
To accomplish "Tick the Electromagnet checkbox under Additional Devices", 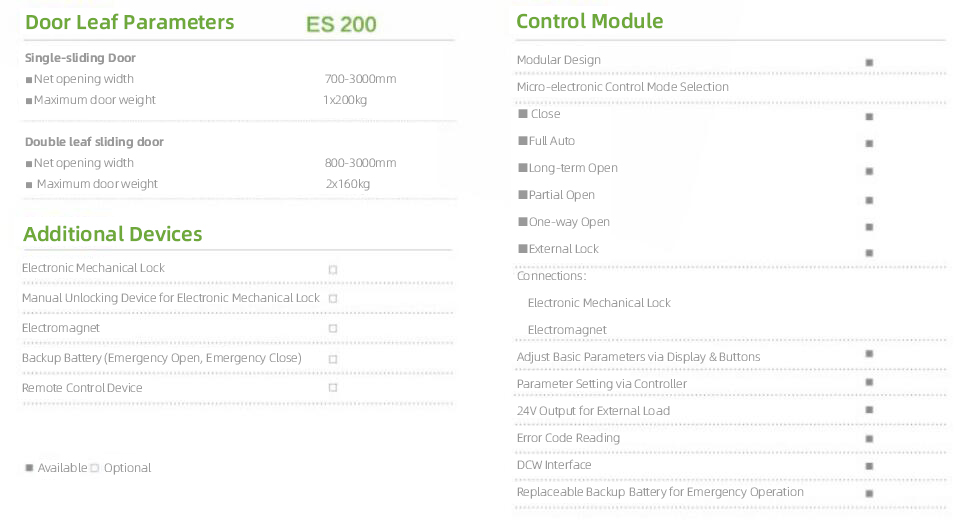I will (x=333, y=328).
